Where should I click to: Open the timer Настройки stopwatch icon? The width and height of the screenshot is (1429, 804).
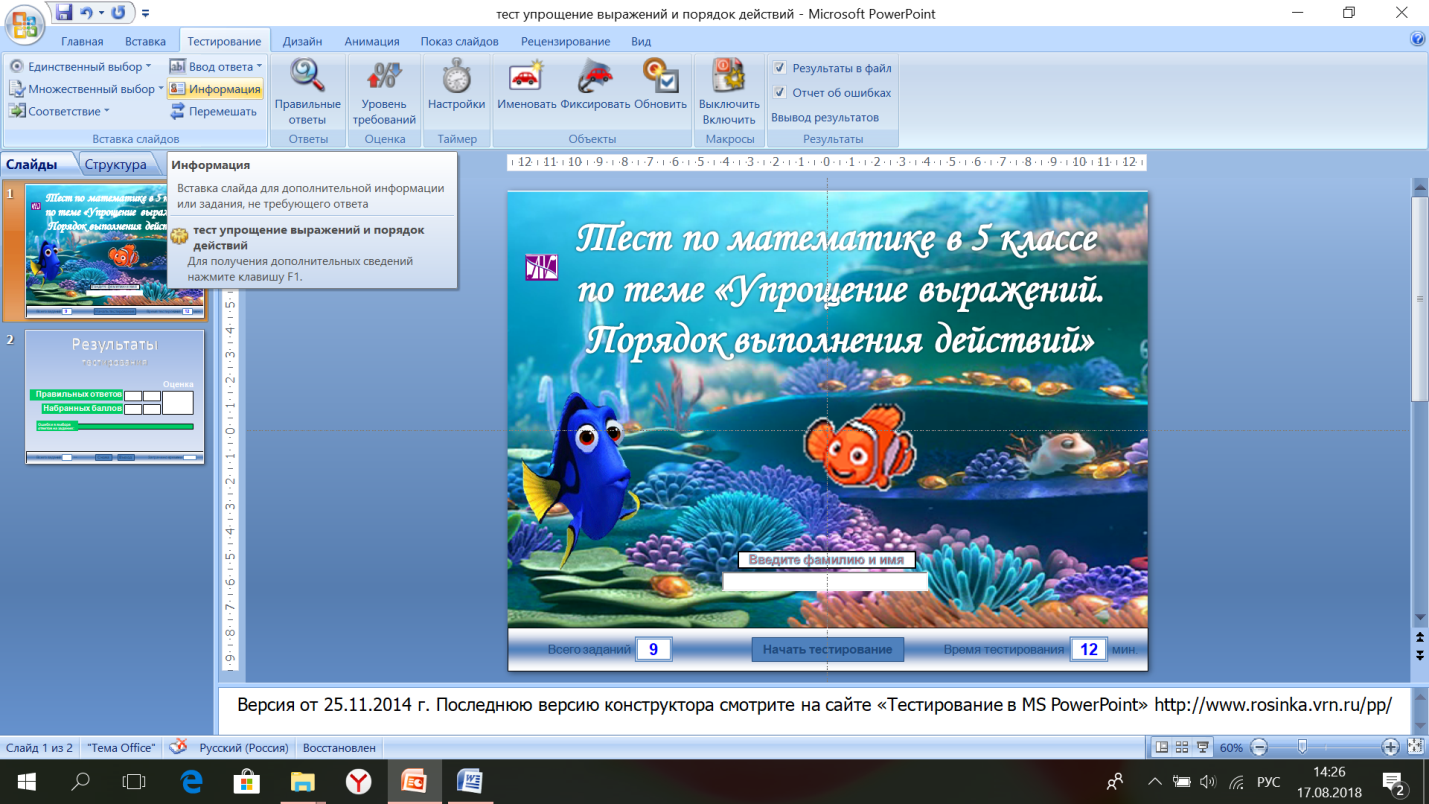coord(457,75)
